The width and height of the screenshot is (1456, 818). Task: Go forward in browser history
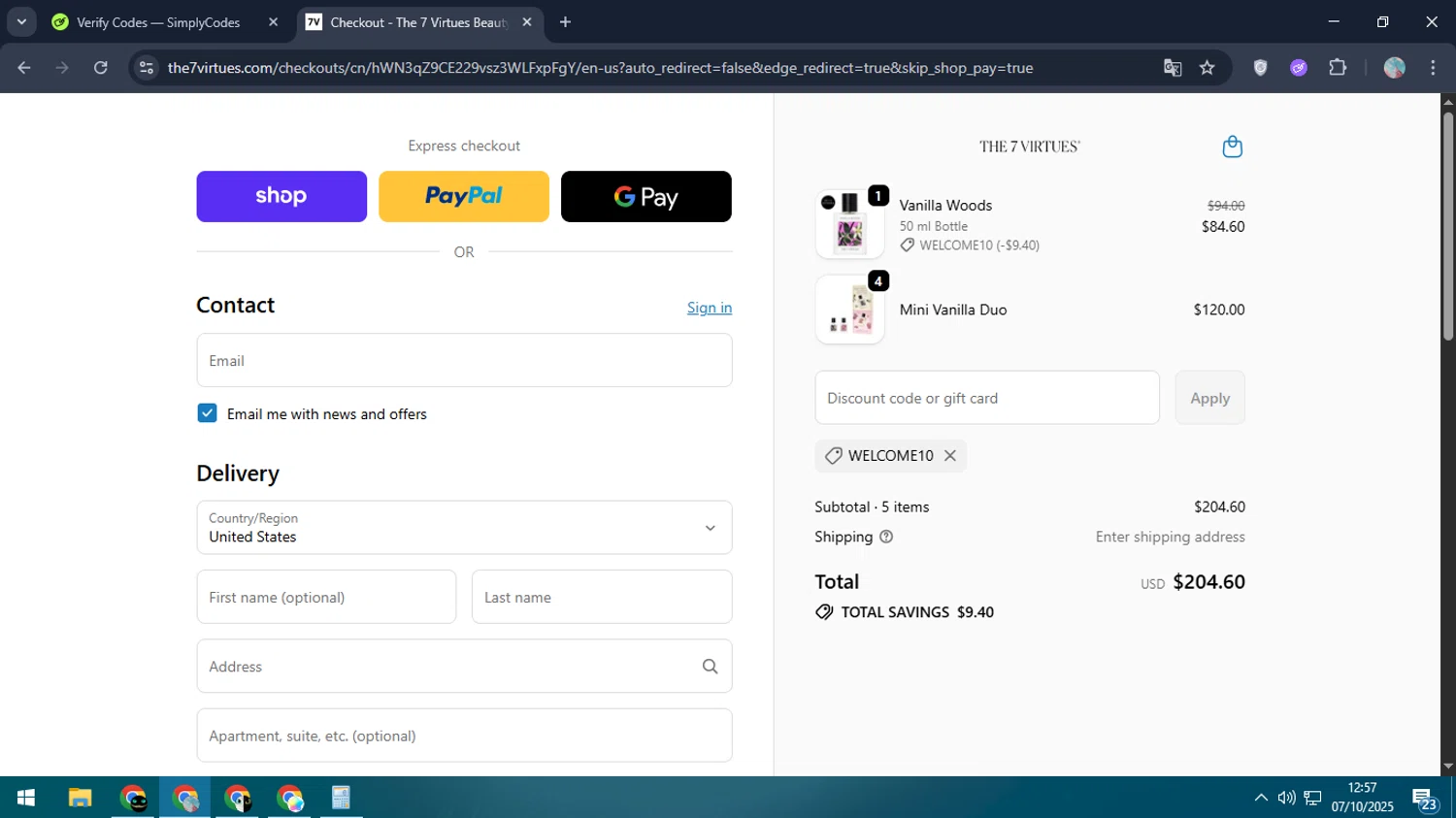62,68
